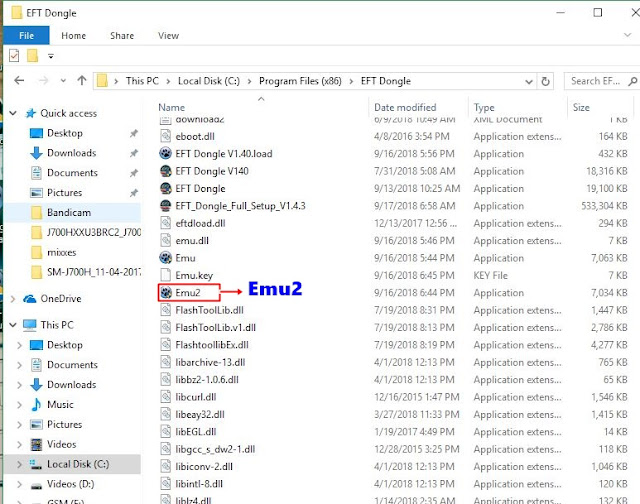The image size is (640, 504).
Task: Refresh the folder view
Action: point(545,82)
